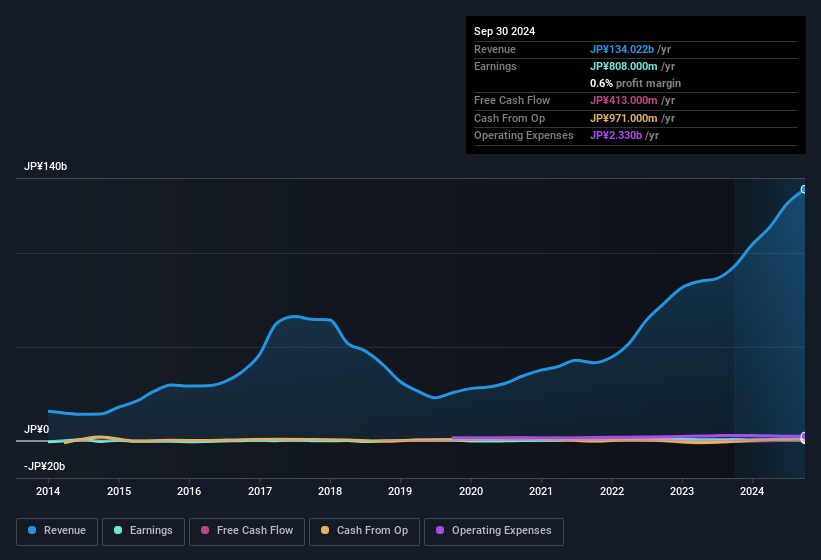Select the 2022 x-axis label
Image resolution: width=821 pixels, height=560 pixels.
point(612,491)
